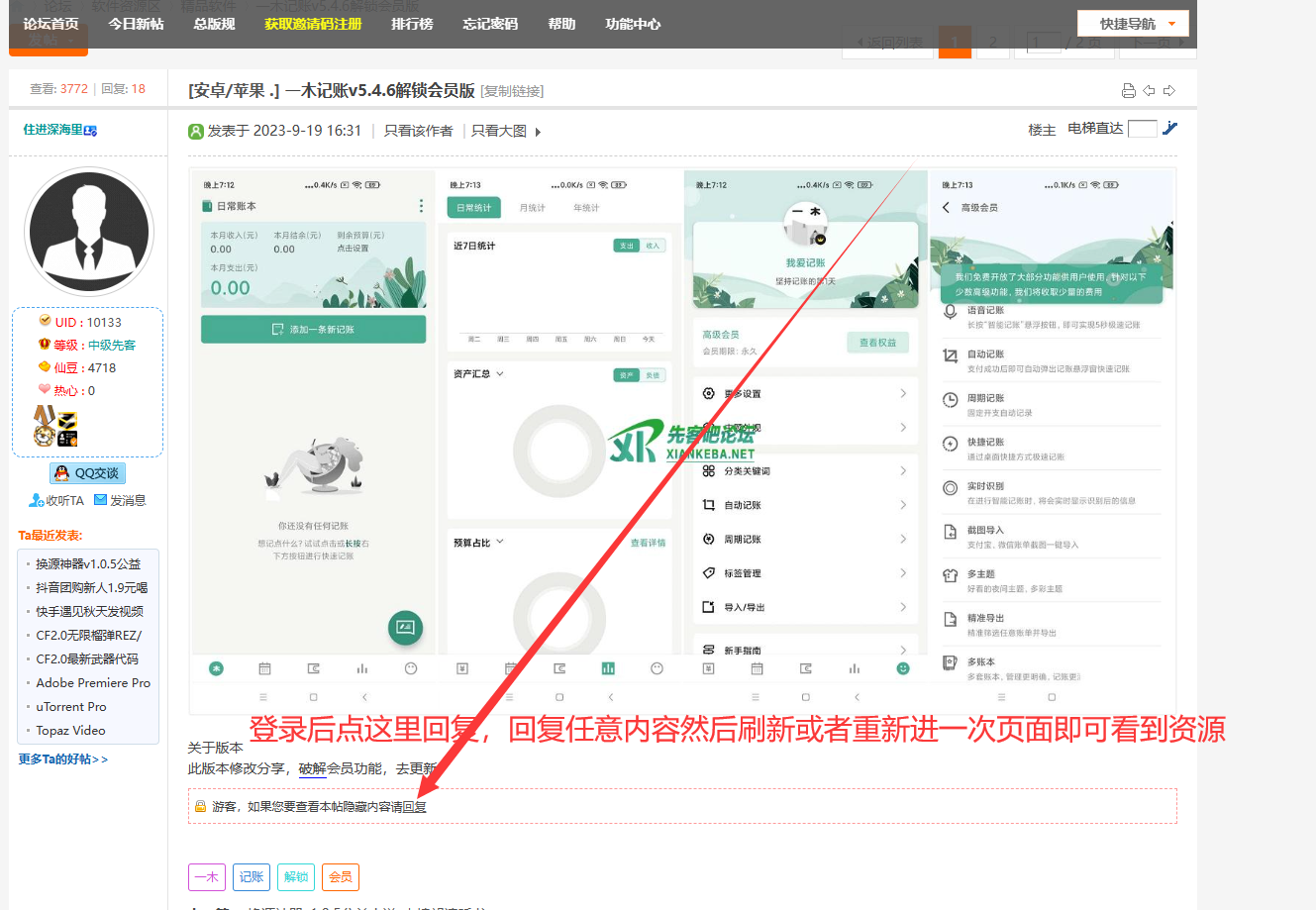Open 今日新帖 in the top navigation
This screenshot has width=1316, height=910.
[x=136, y=24]
